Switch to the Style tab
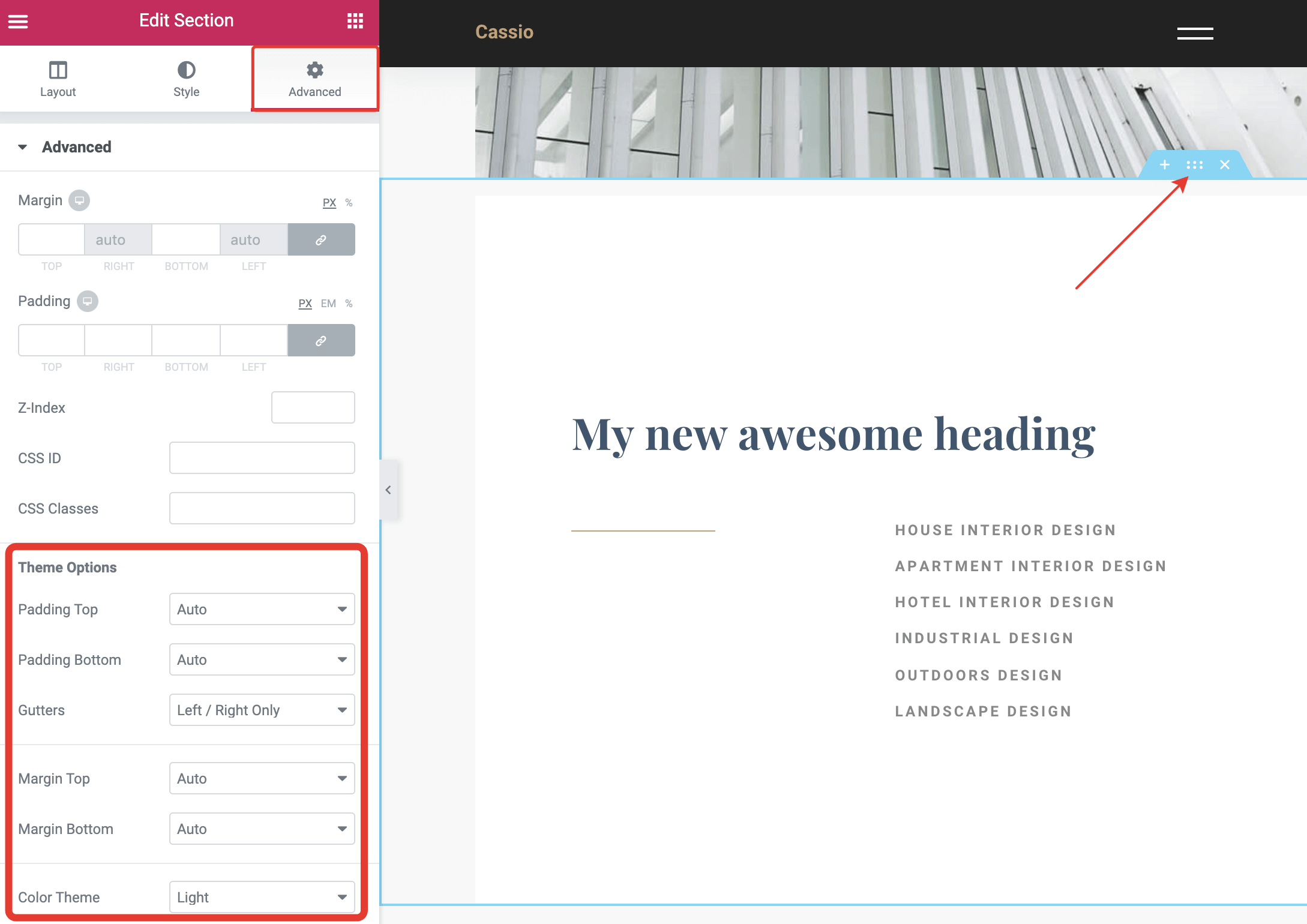The image size is (1307, 924). [186, 79]
